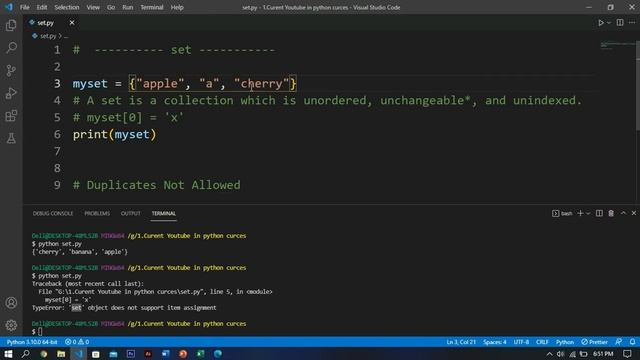Viewport: 640px width, 360px height.
Task: Open the Manage gear settings icon
Action: 11,325
